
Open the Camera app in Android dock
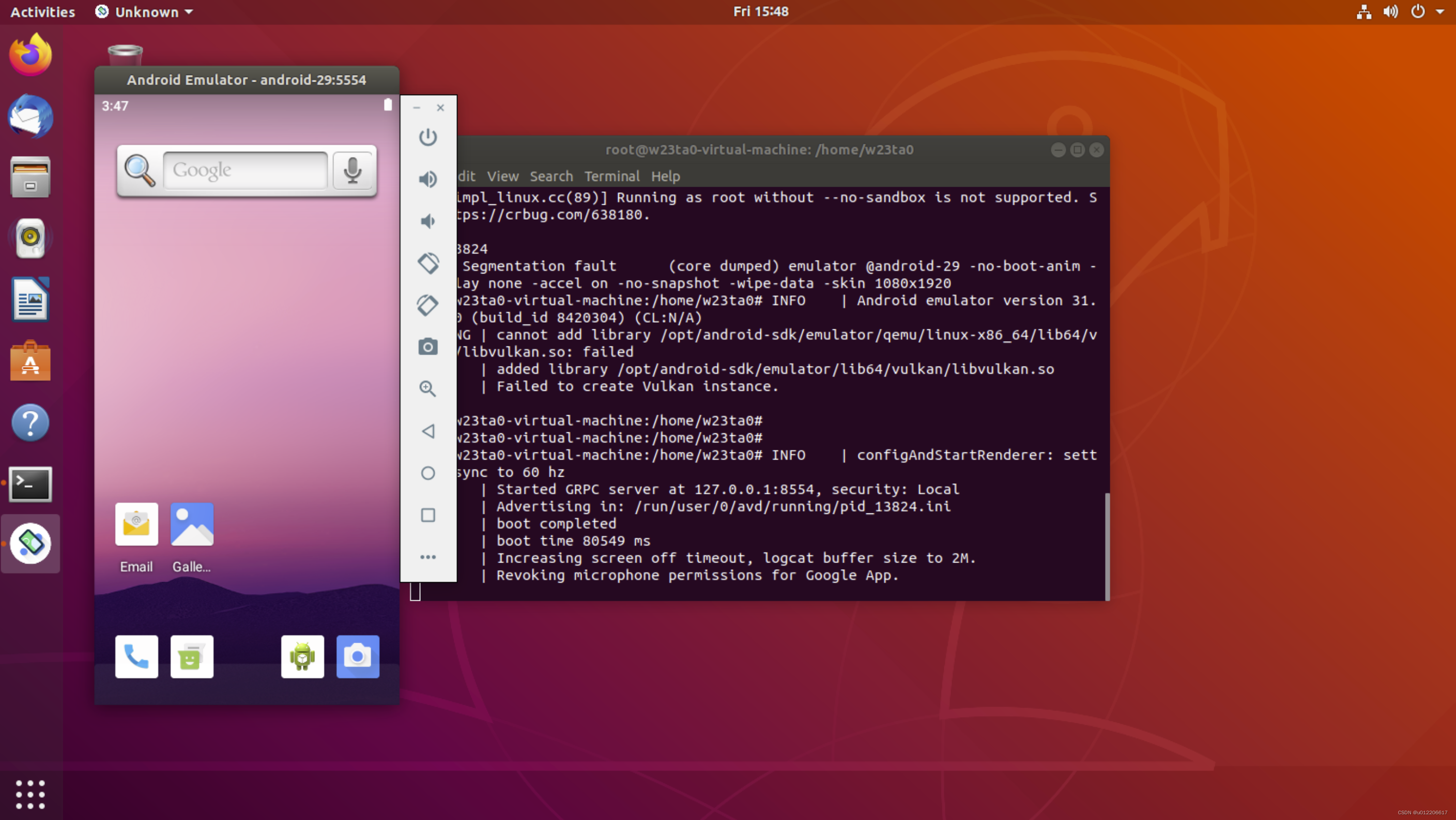(x=358, y=657)
